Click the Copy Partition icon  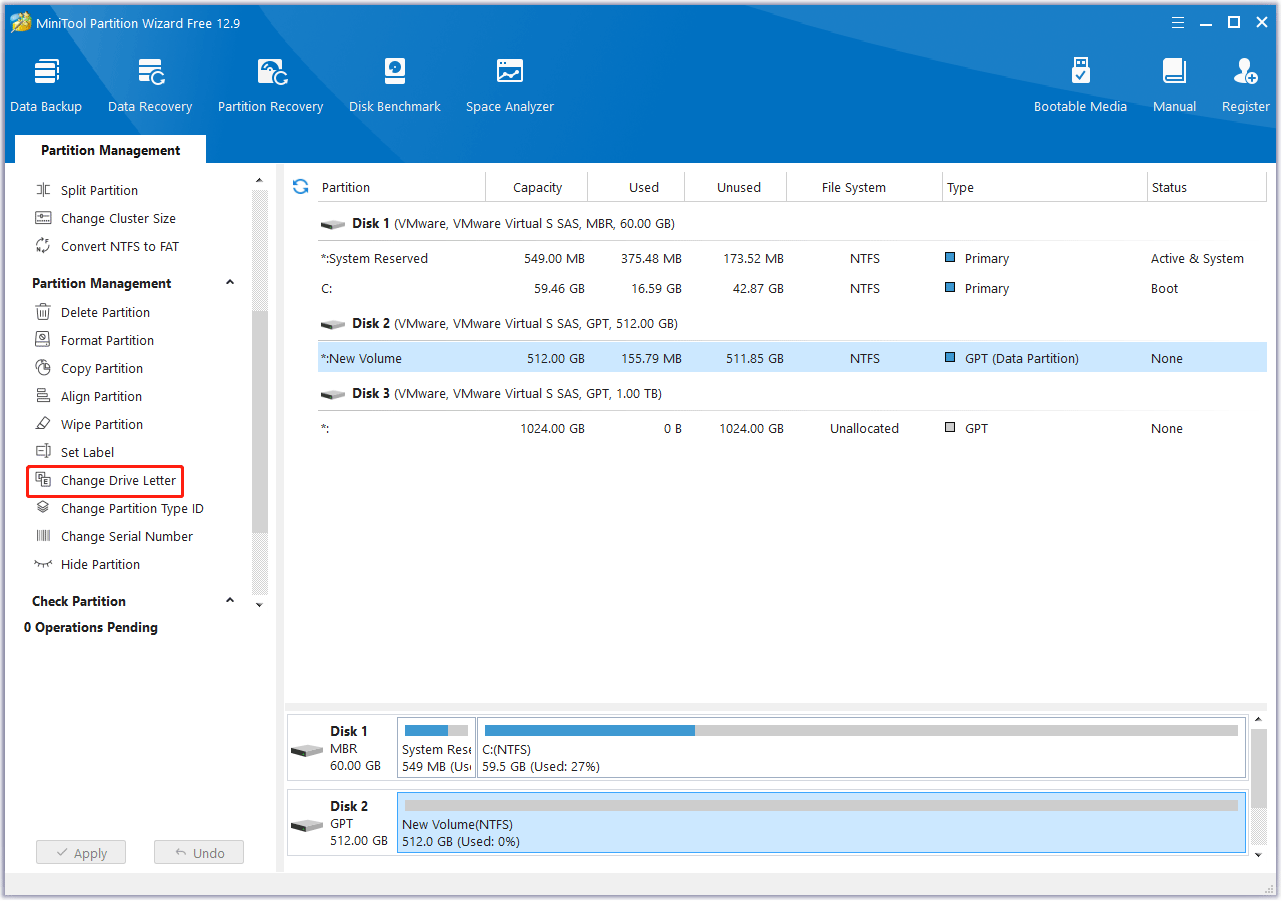[x=43, y=368]
